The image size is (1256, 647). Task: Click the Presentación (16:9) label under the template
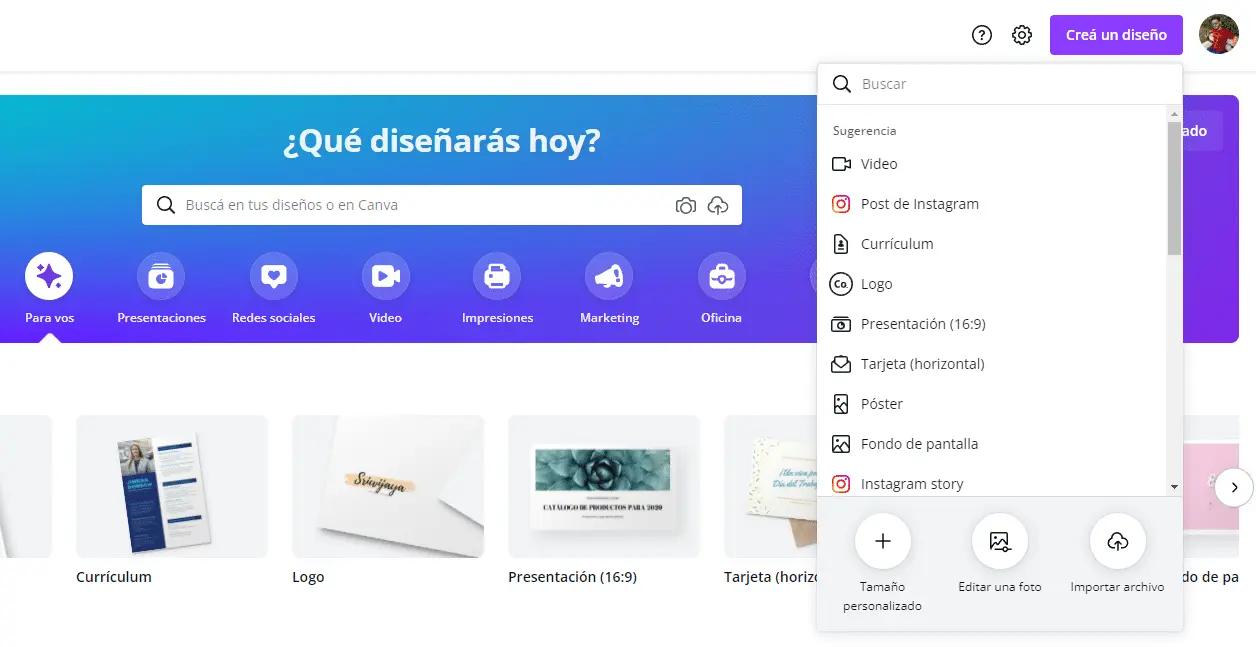[x=572, y=577]
